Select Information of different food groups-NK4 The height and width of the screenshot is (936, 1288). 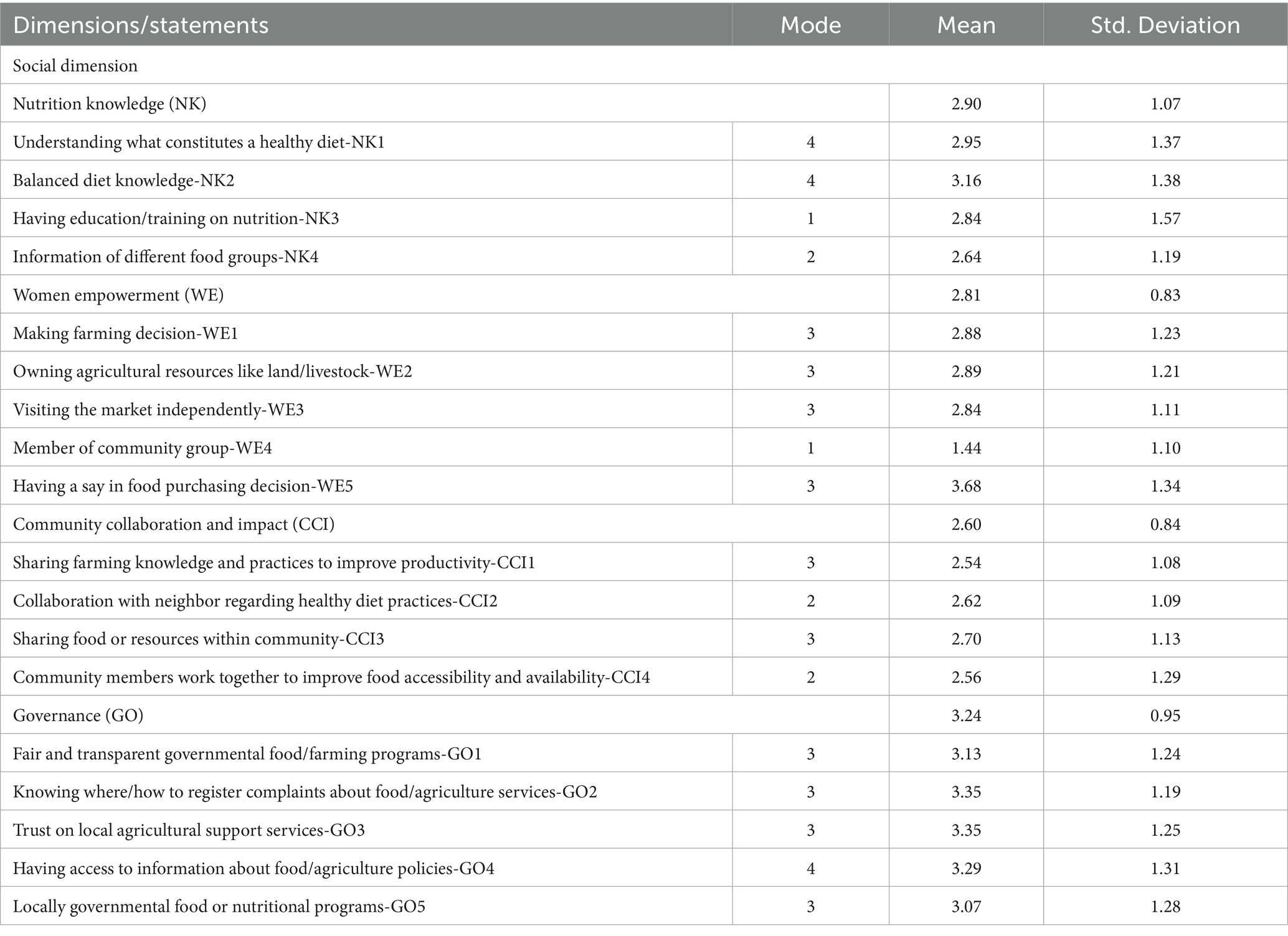point(166,257)
